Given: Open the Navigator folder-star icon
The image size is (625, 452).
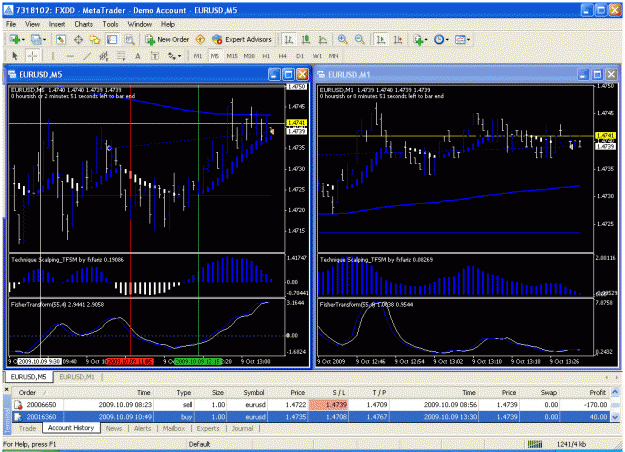Looking at the screenshot, I should coord(95,39).
